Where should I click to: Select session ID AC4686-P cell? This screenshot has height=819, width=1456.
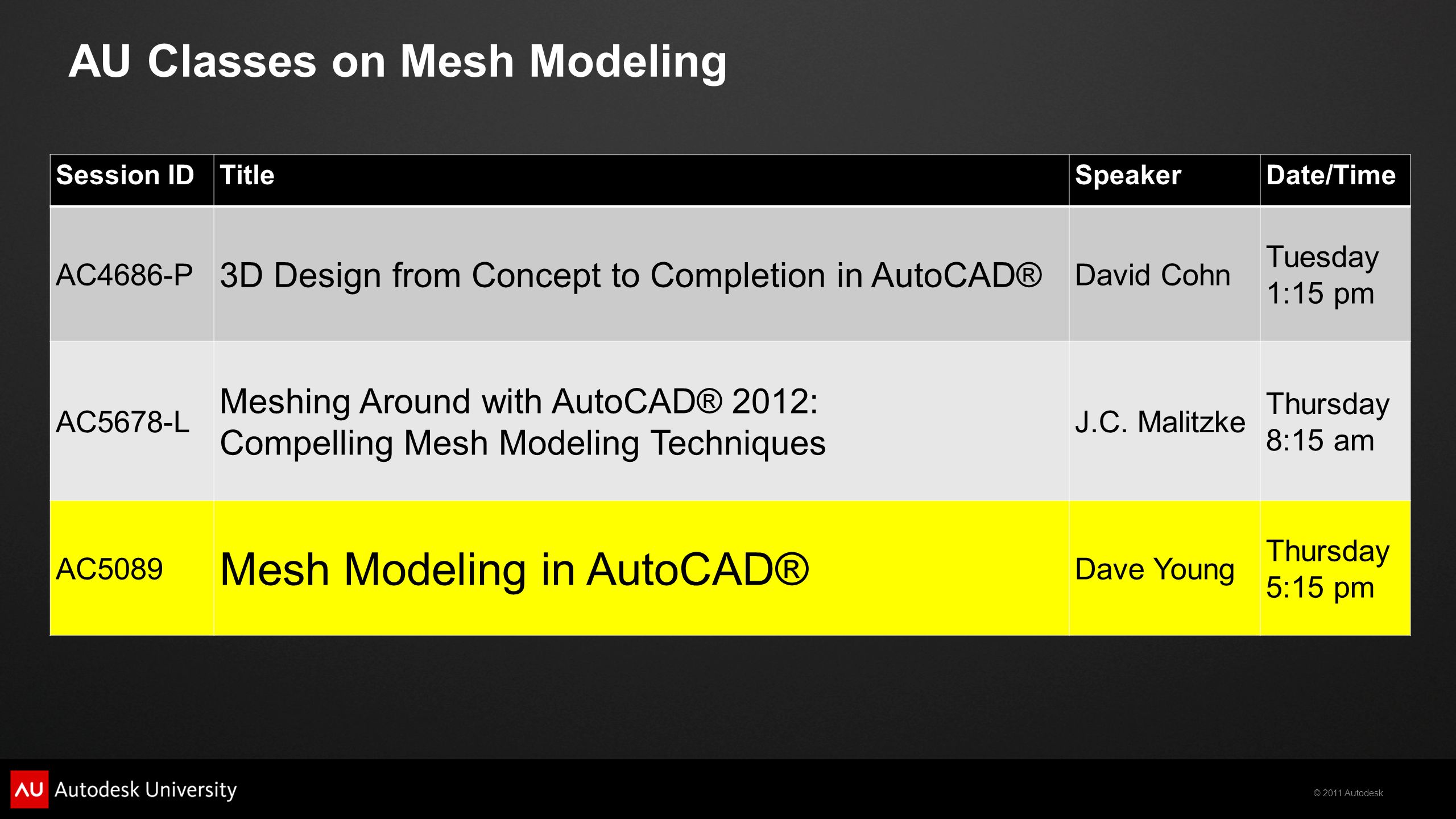(132, 274)
